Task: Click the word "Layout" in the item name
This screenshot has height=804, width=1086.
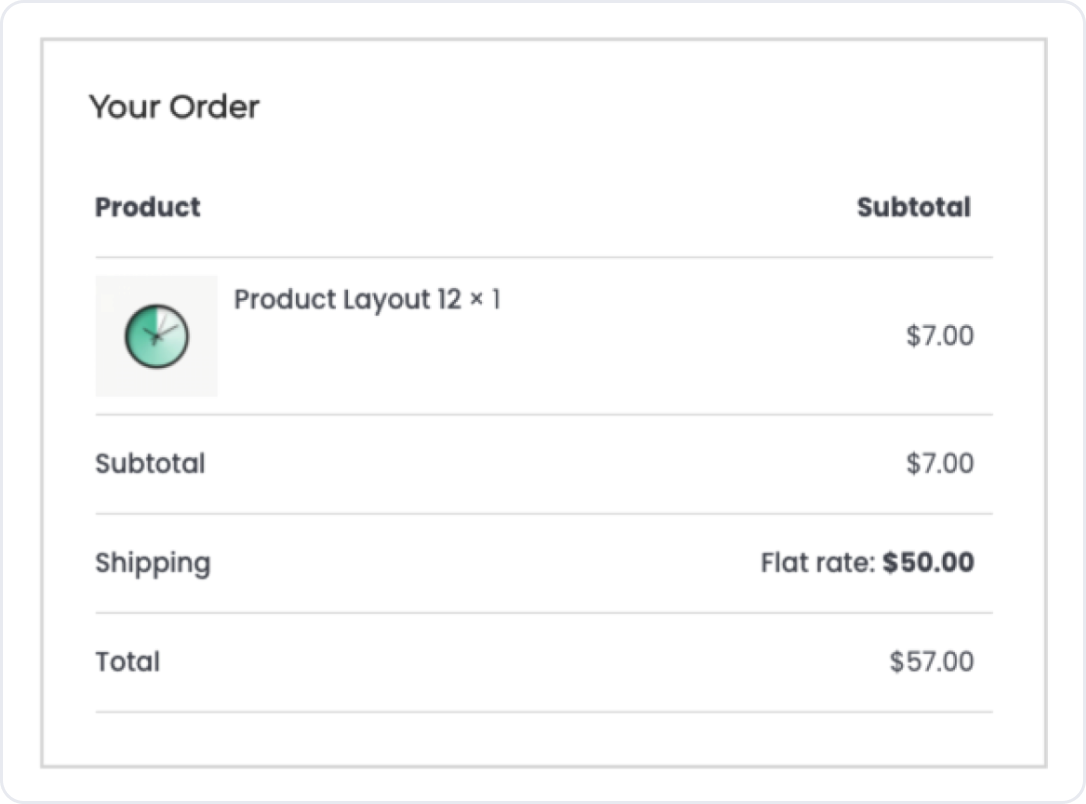Action: [386, 299]
